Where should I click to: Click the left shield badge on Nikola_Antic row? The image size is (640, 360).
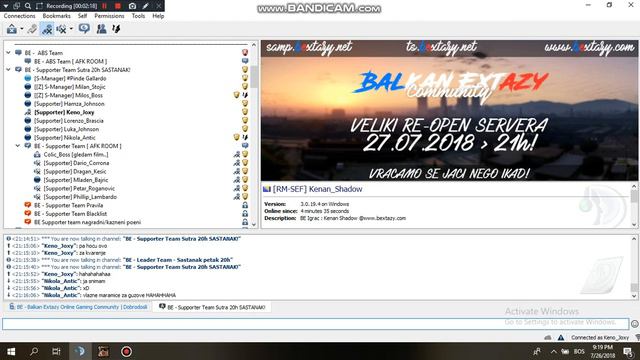tap(236, 137)
